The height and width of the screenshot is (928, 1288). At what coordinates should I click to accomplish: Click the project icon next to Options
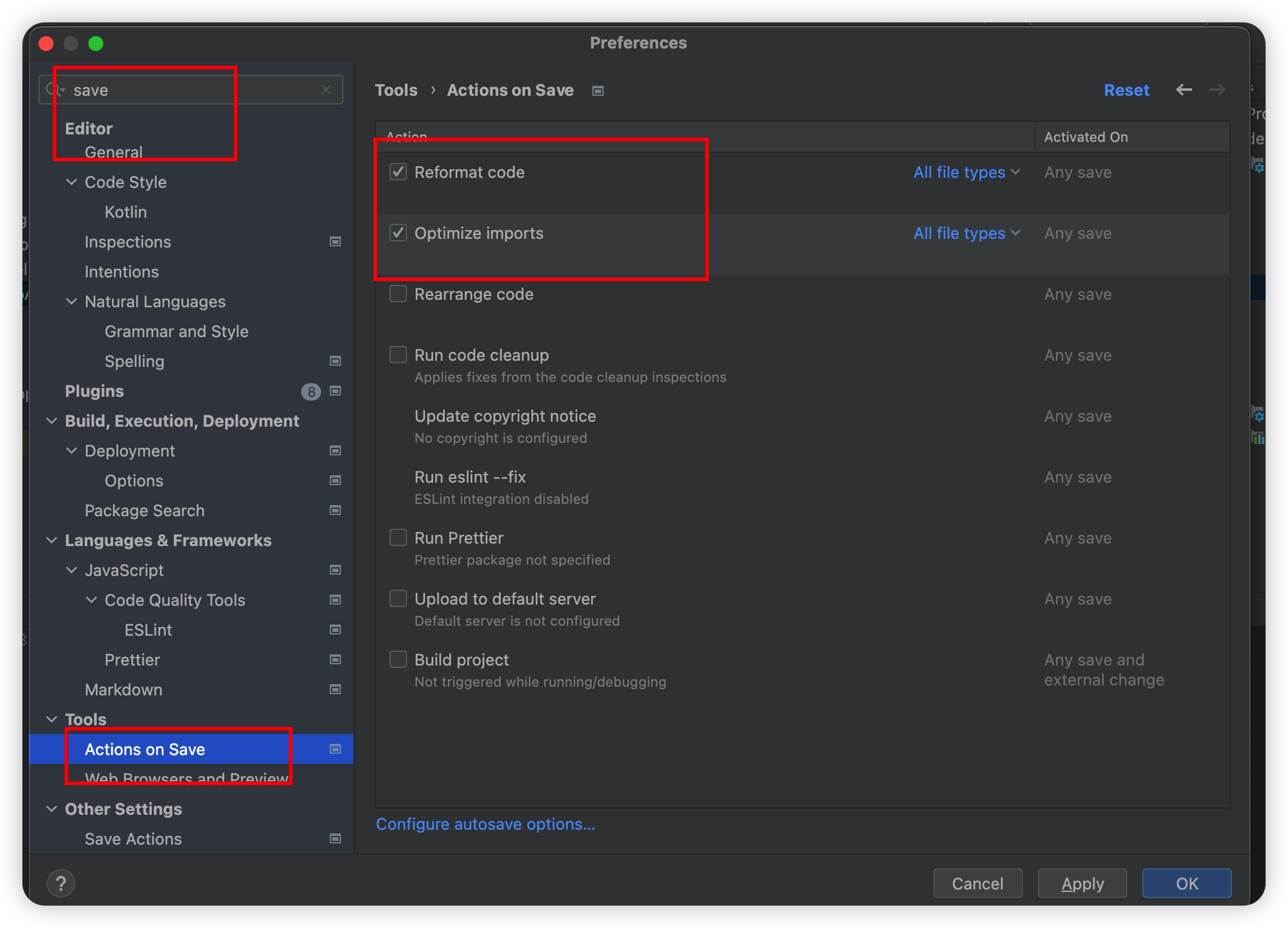[x=335, y=480]
